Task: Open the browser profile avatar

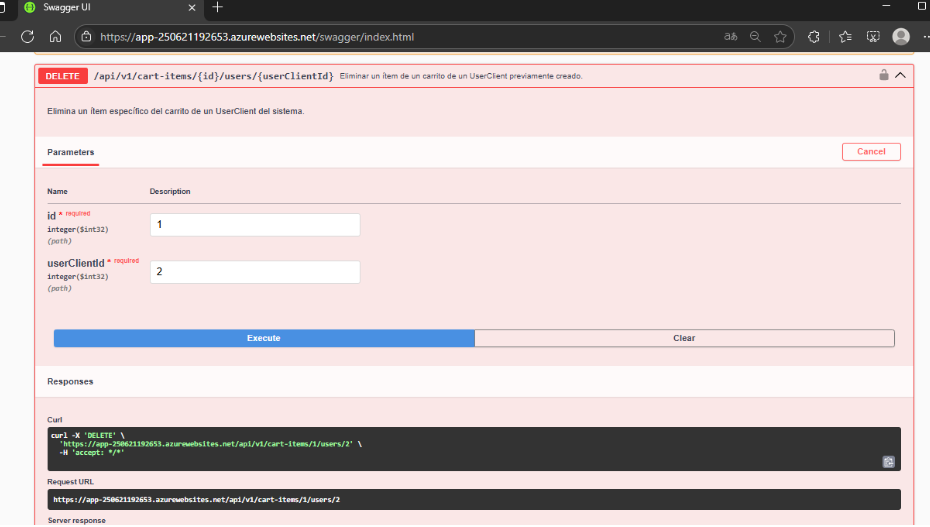Action: (901, 37)
